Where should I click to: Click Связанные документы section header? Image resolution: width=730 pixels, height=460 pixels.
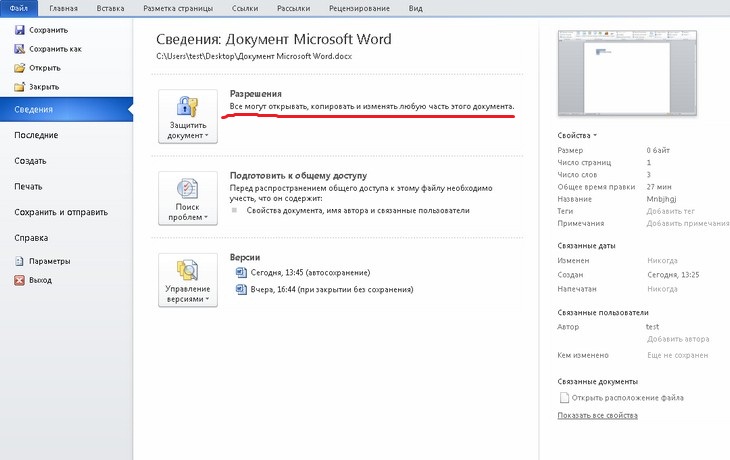(597, 381)
